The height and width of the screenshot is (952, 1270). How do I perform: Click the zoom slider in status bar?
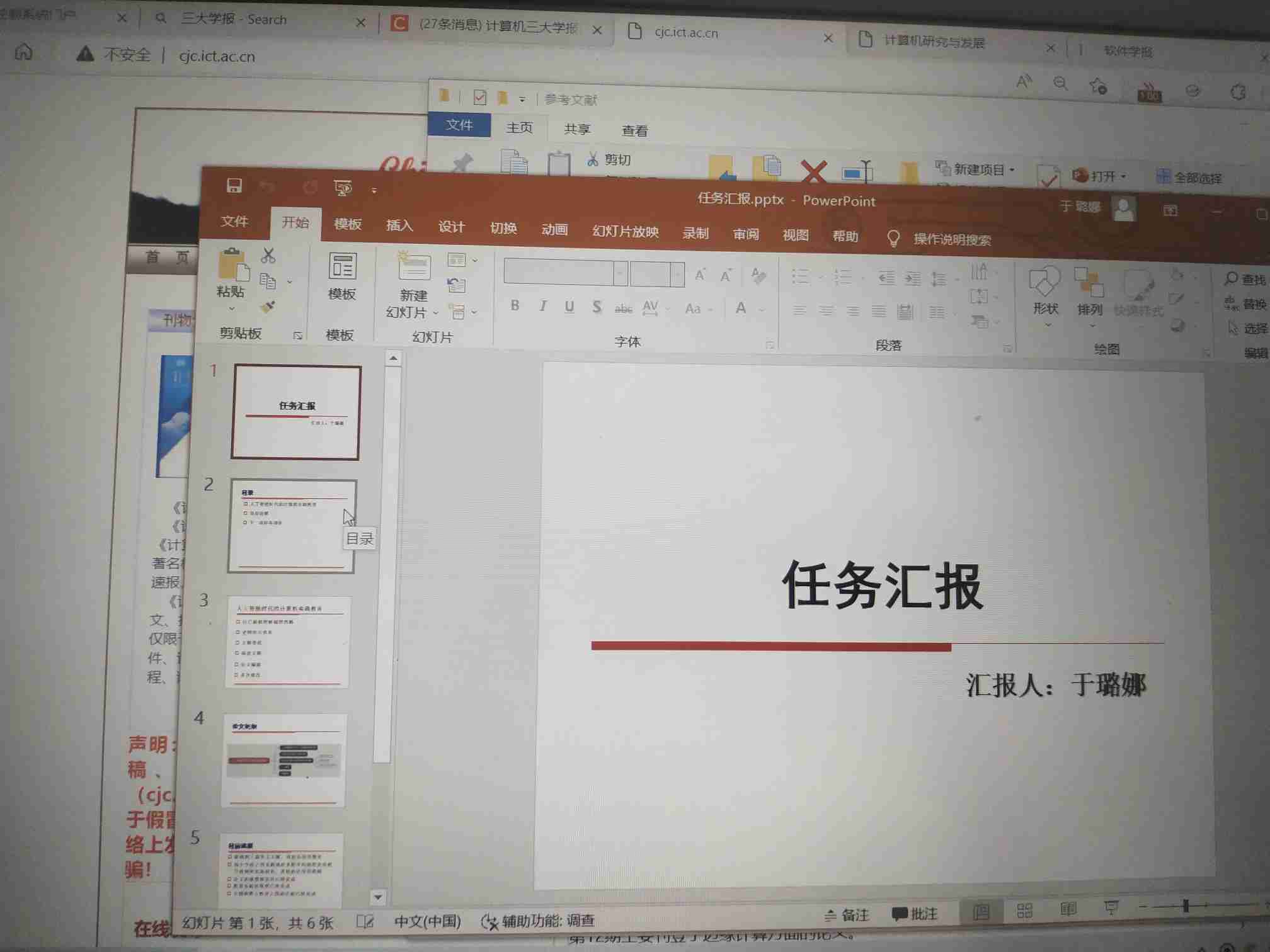[x=1186, y=906]
